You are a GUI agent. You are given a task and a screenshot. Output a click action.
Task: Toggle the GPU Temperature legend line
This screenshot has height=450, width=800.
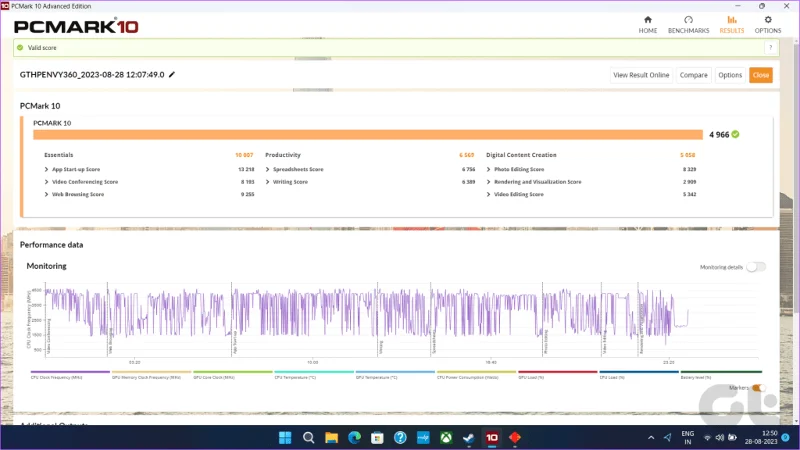tap(395, 372)
